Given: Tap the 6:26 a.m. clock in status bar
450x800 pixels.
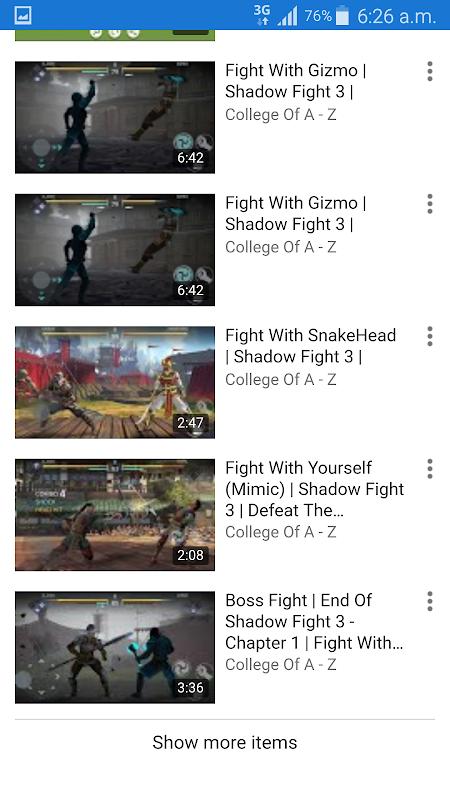Looking at the screenshot, I should point(396,16).
